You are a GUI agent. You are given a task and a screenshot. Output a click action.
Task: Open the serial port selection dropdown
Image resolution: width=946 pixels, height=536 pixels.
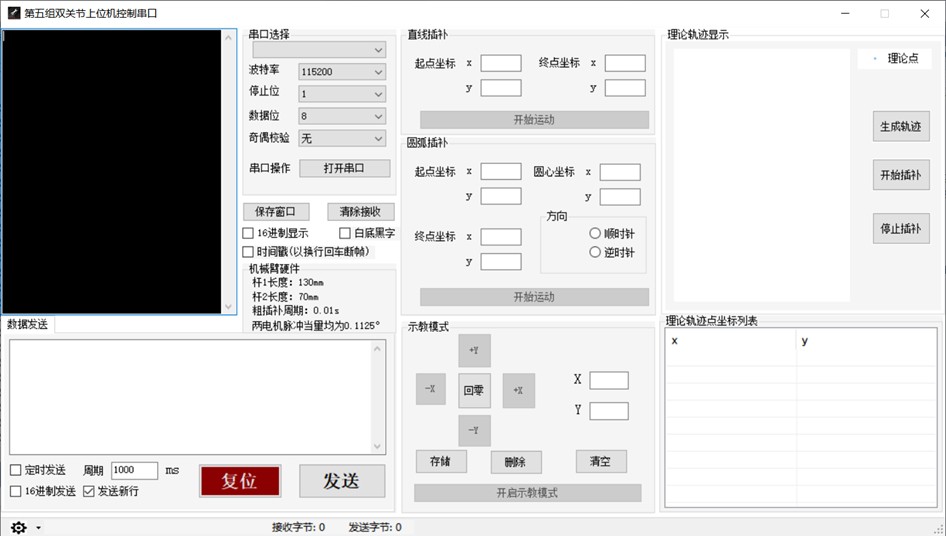point(319,49)
